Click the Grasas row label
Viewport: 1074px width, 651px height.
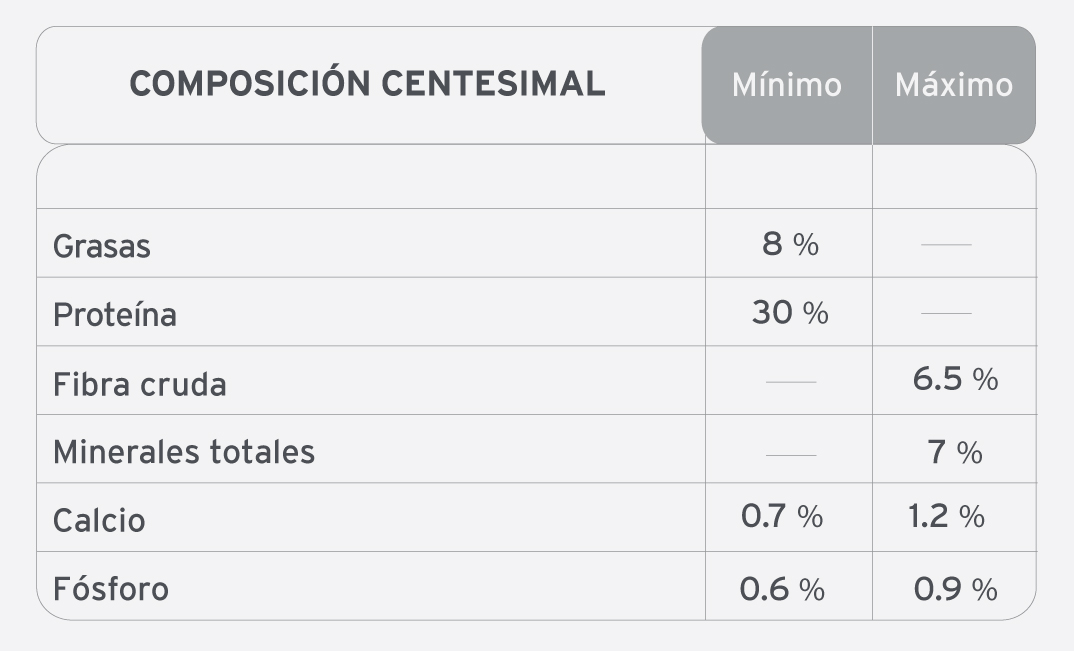coord(101,246)
